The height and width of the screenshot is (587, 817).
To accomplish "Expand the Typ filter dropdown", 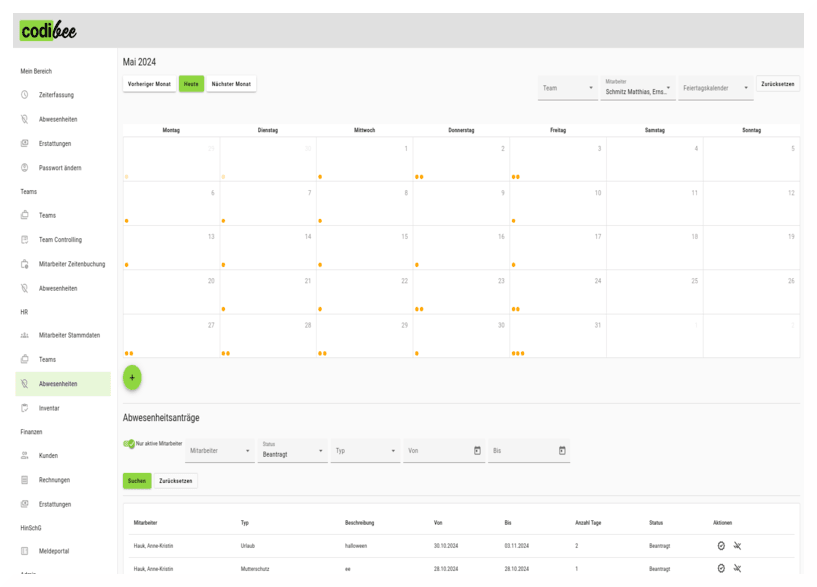I will (365, 451).
